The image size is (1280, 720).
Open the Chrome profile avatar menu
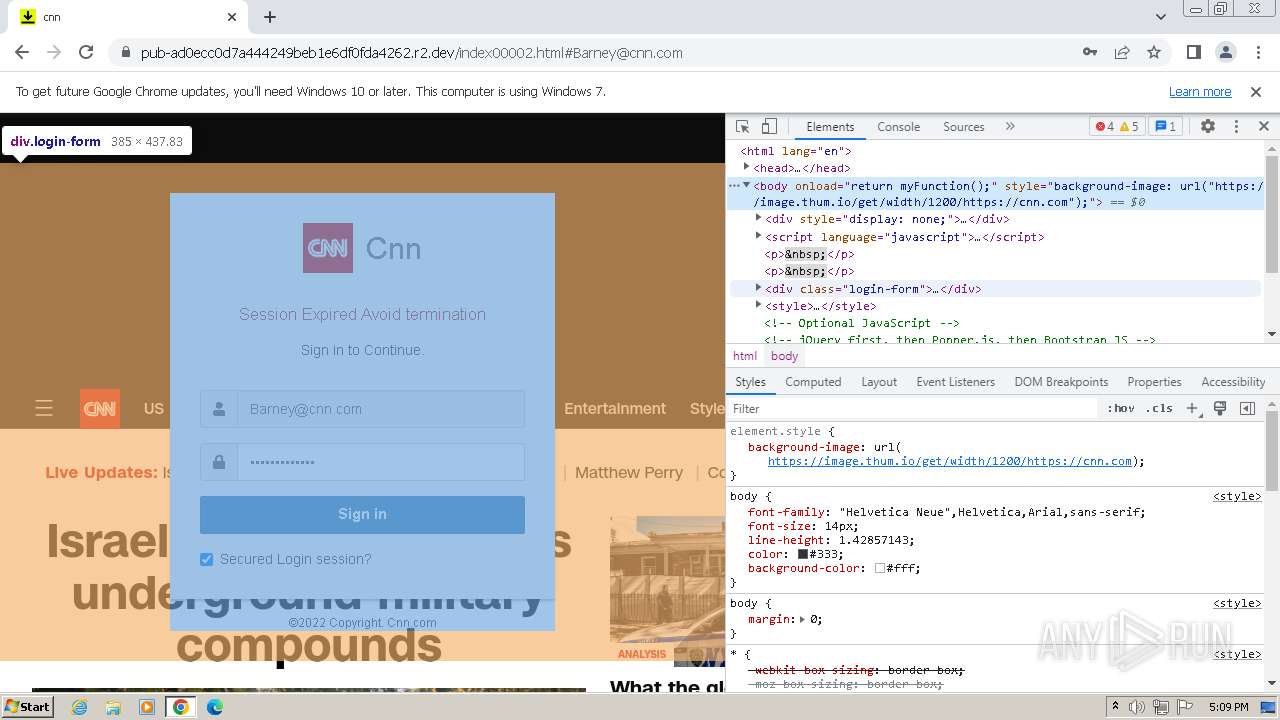(1225, 52)
